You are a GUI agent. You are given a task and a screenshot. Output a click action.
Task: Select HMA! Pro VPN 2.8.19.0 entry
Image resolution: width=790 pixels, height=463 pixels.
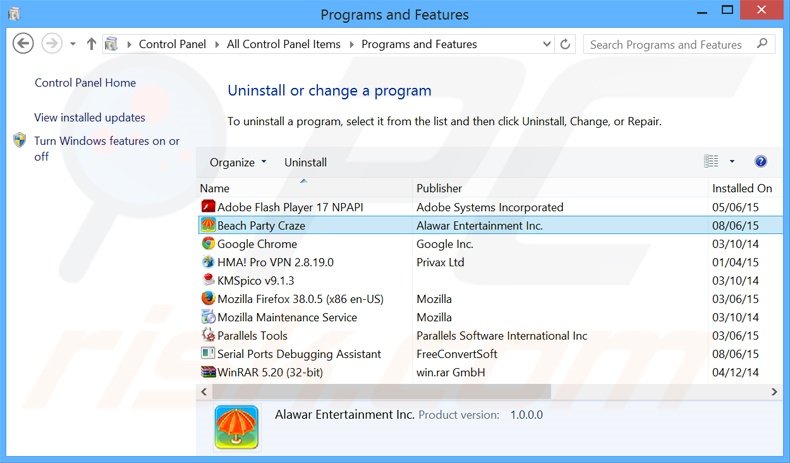[x=276, y=262]
